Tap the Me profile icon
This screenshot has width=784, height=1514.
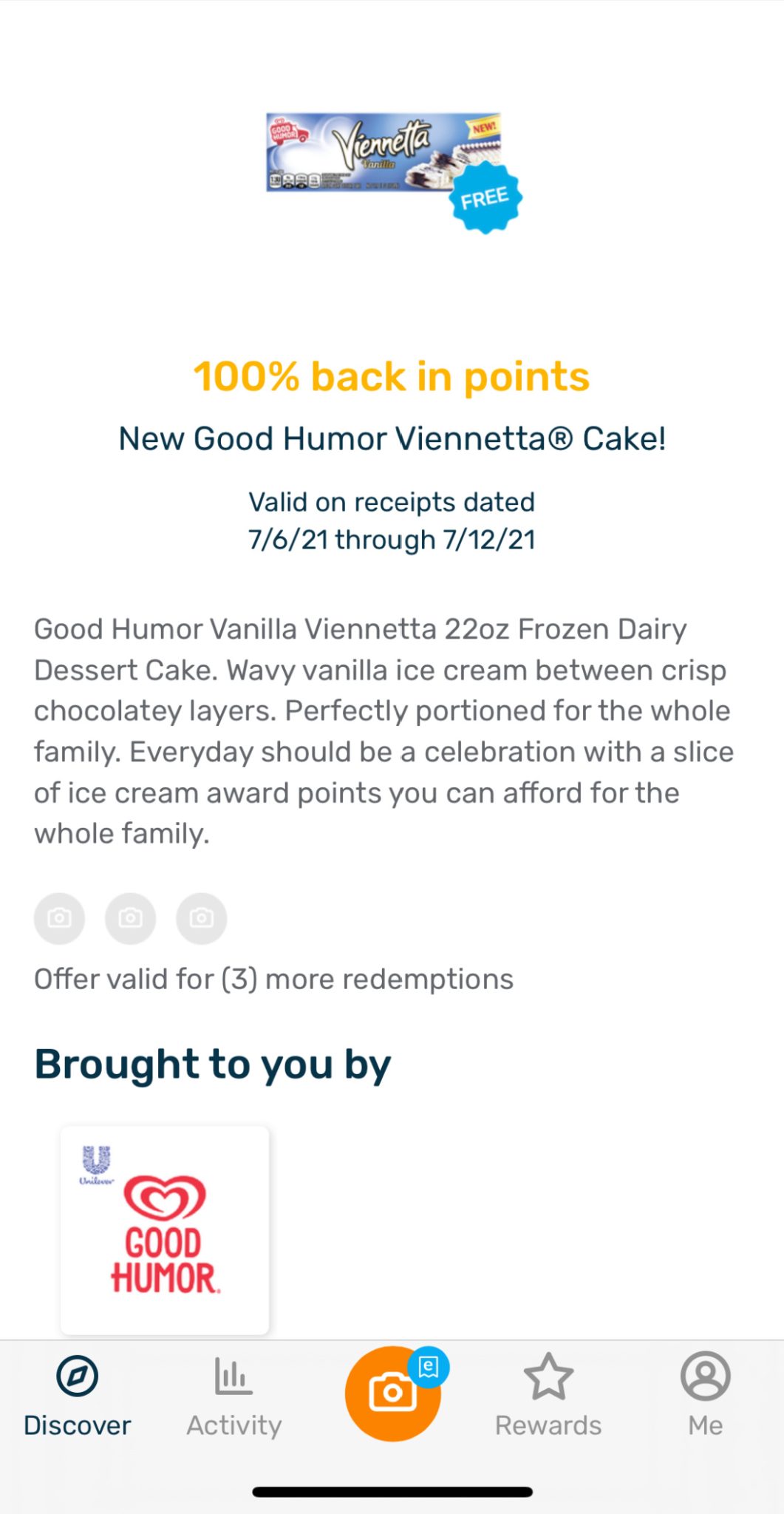(705, 1376)
